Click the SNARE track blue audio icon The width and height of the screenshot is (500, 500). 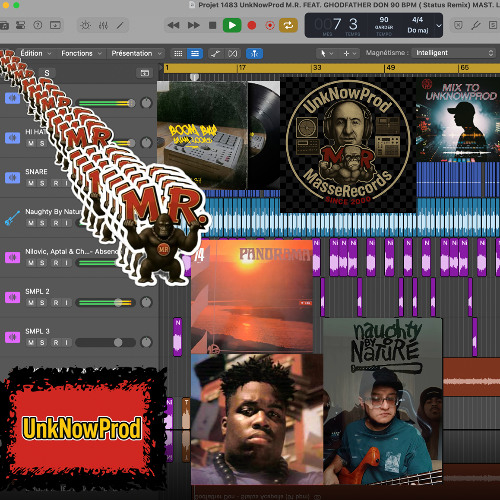(x=12, y=178)
